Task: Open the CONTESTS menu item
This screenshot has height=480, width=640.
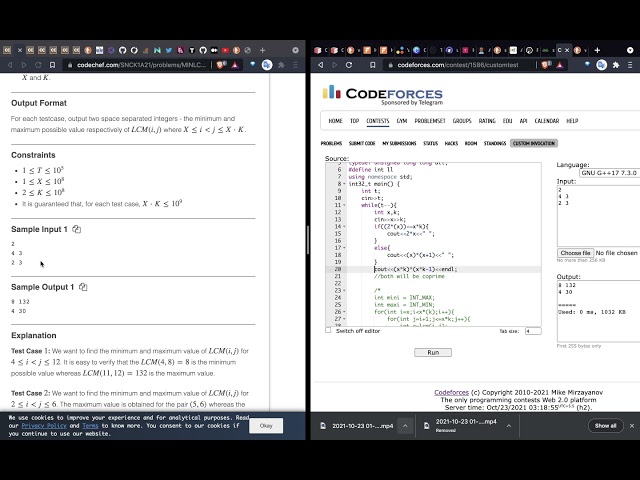Action: [x=378, y=121]
